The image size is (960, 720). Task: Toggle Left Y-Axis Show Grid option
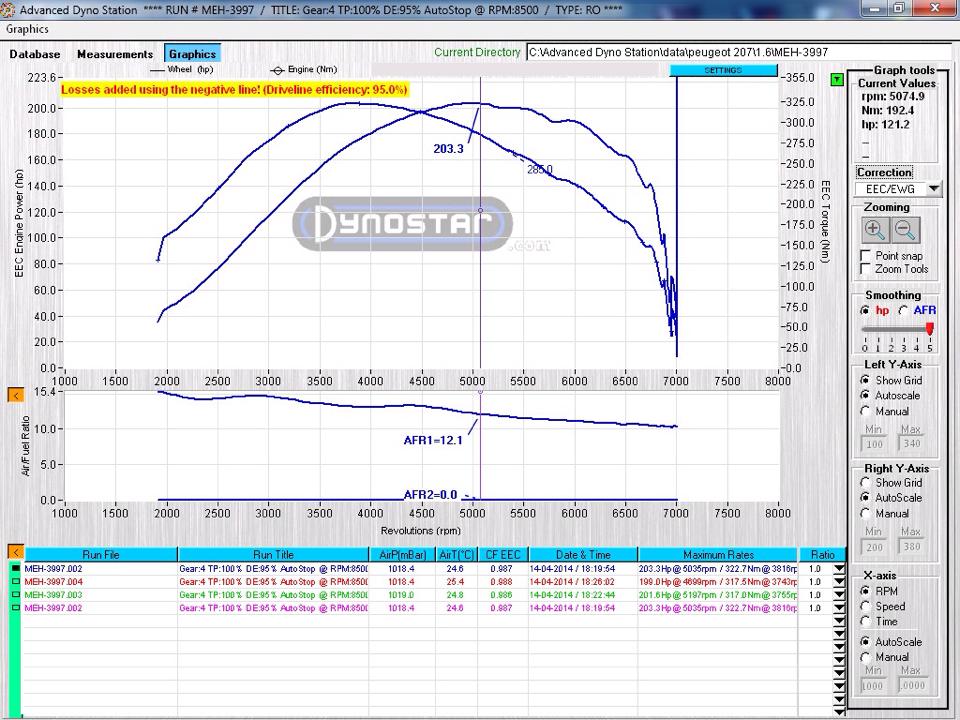pos(865,380)
